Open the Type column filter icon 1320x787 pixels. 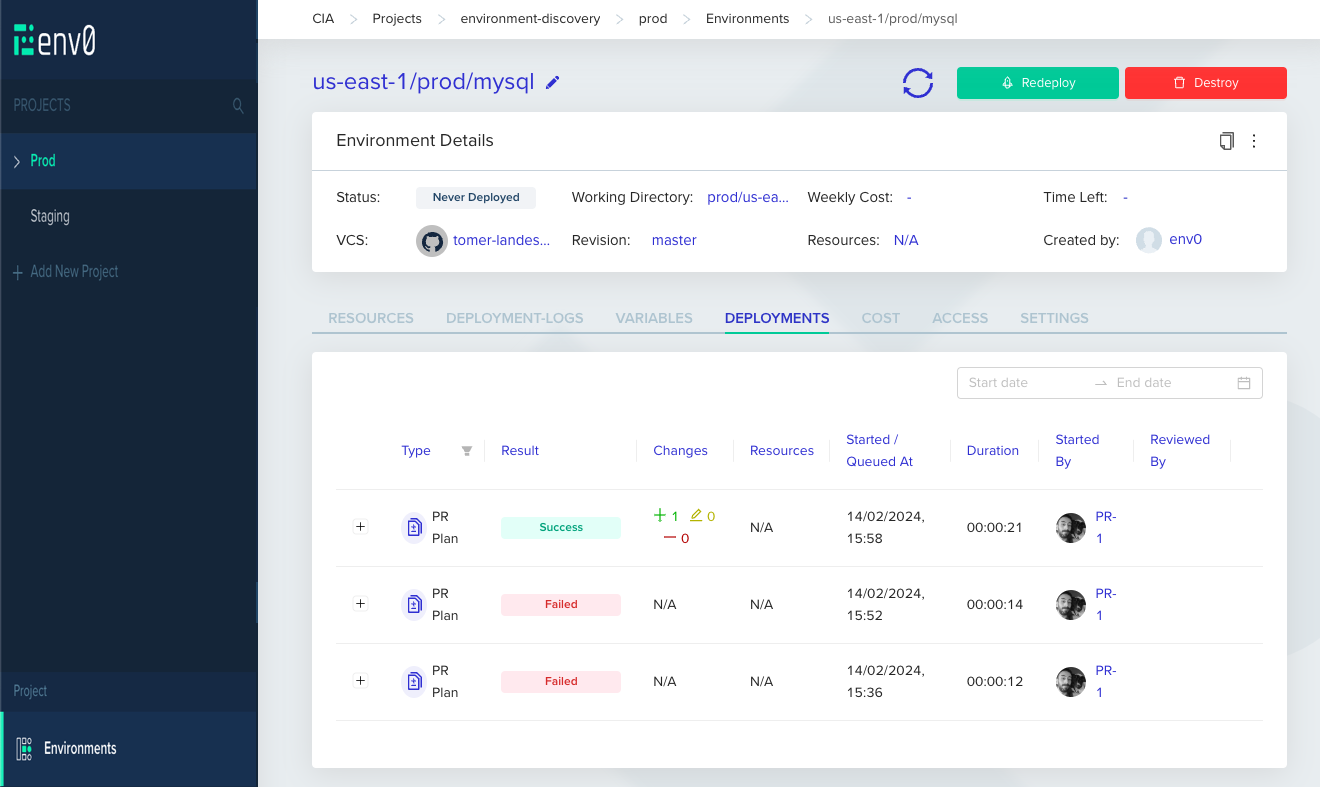coord(466,451)
